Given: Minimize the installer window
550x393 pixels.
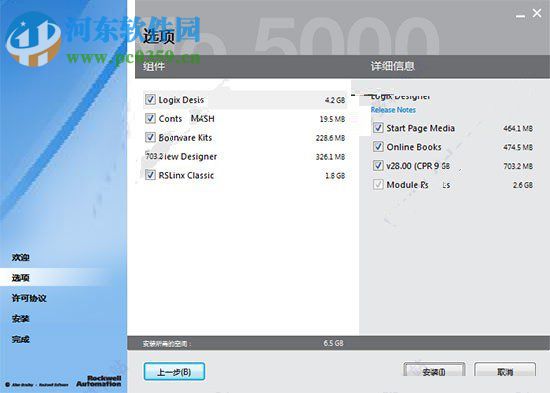Looking at the screenshot, I should (521, 15).
